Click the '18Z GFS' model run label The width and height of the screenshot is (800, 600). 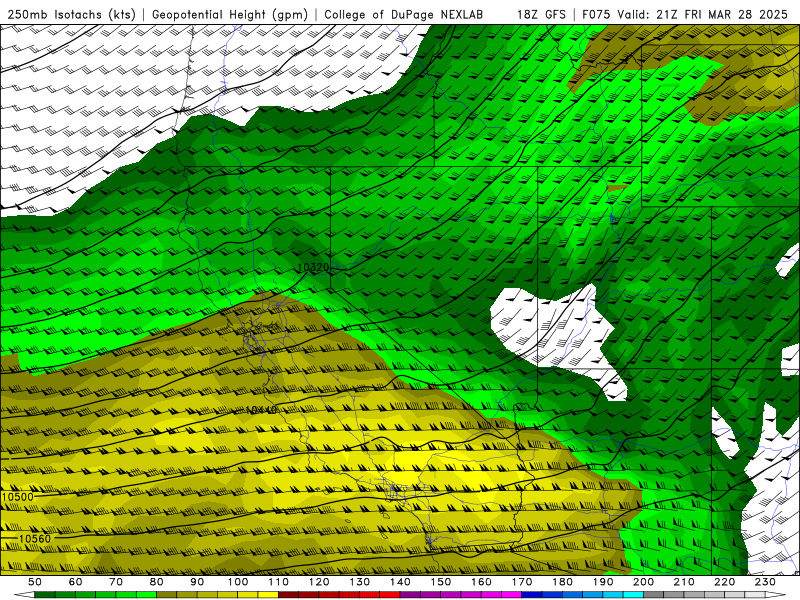[x=541, y=14]
